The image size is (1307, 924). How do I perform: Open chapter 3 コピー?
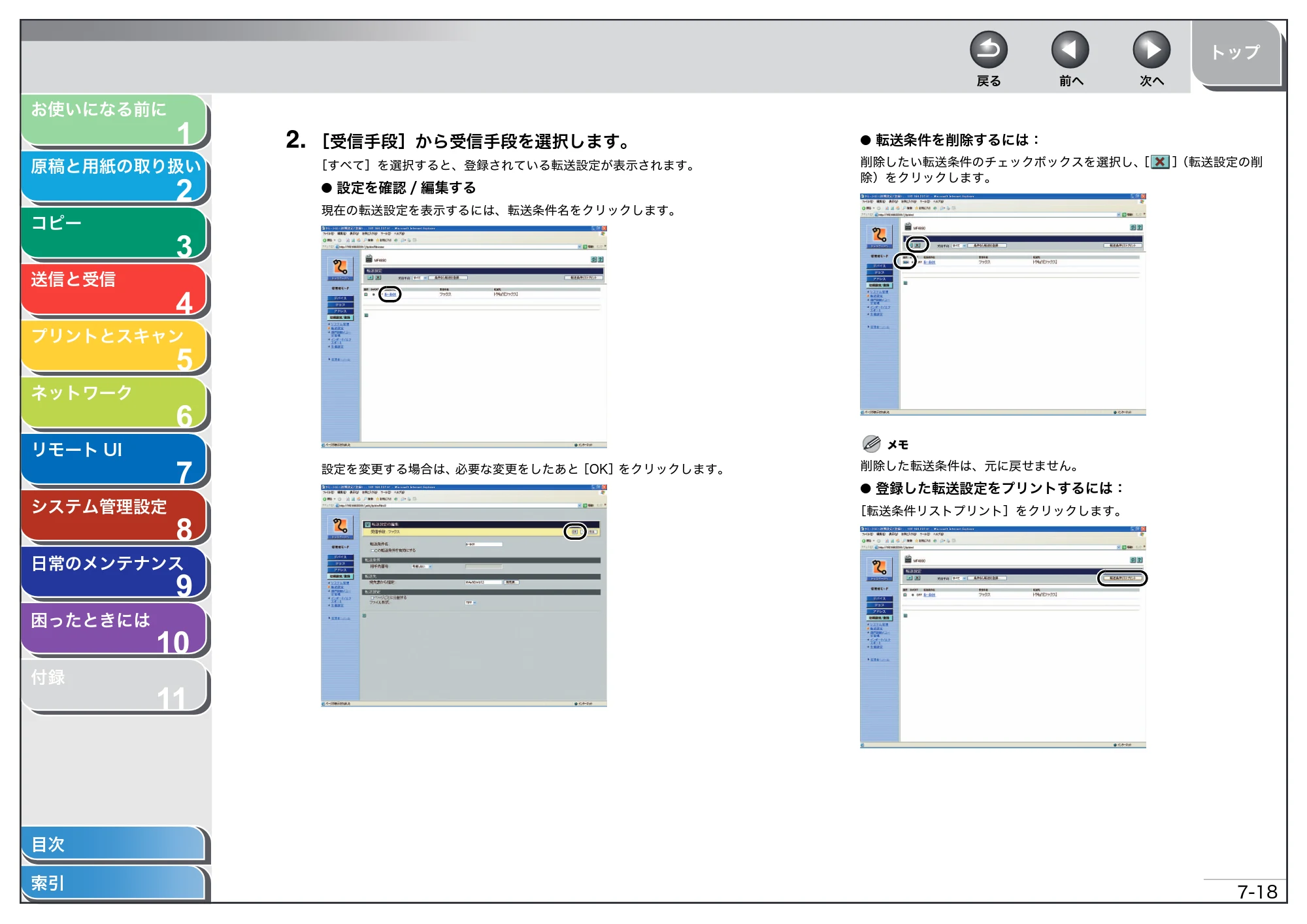coord(114,233)
